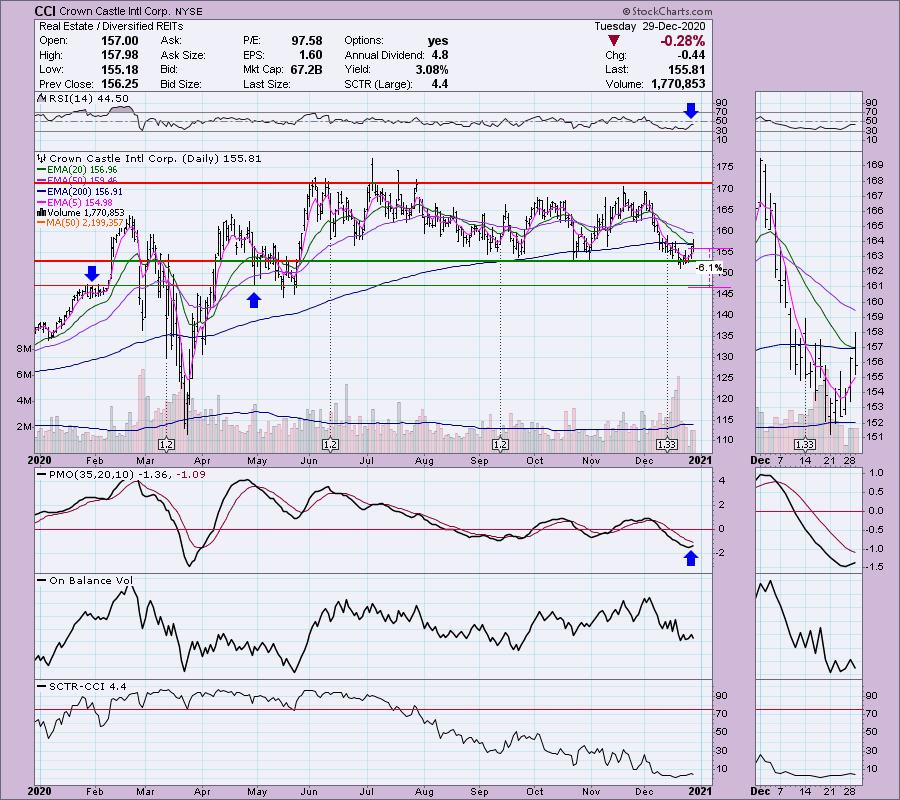The image size is (900, 800).
Task: Click the Ask Size label
Action: tap(183, 55)
